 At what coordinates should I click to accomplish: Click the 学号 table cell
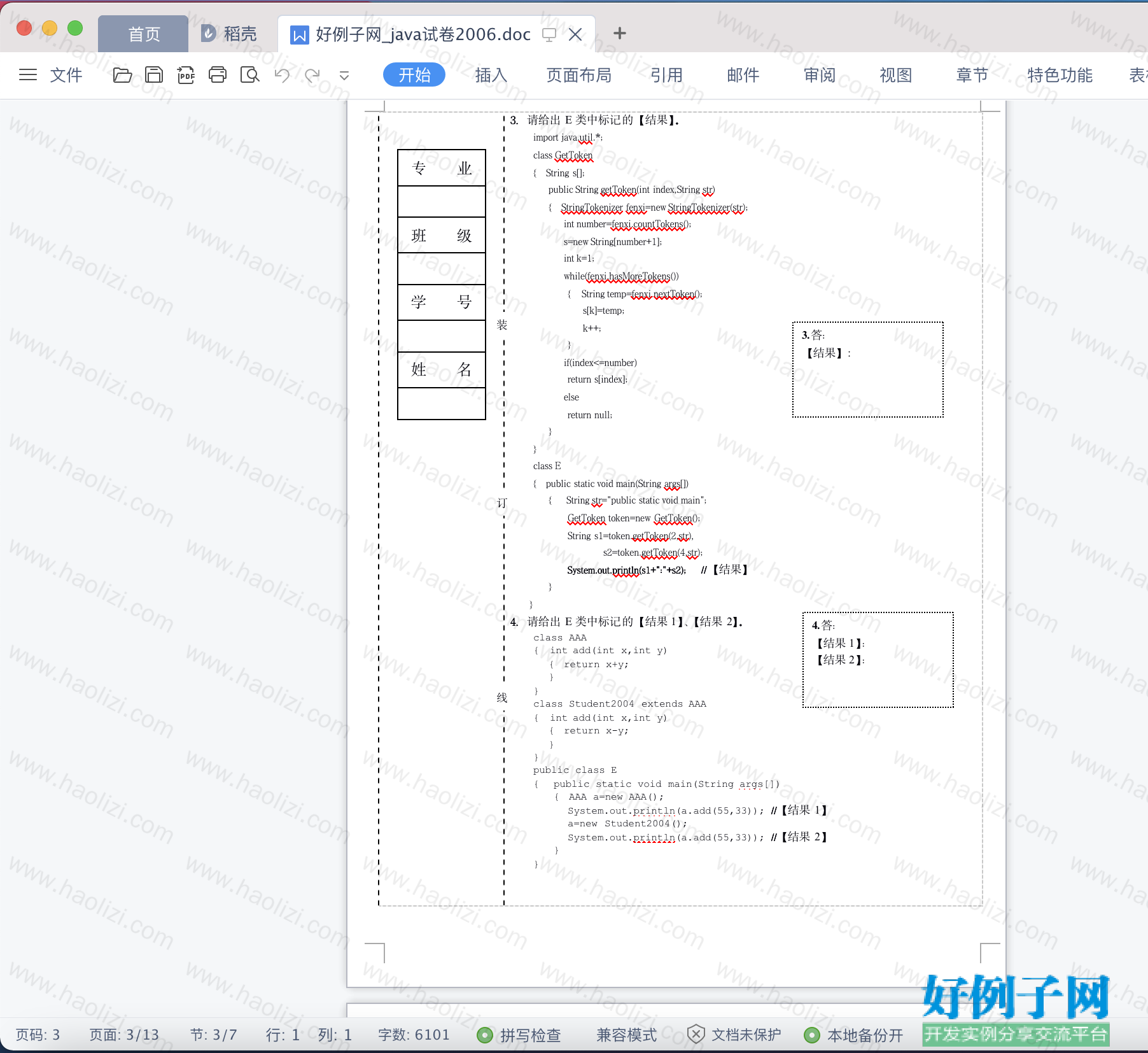point(442,302)
